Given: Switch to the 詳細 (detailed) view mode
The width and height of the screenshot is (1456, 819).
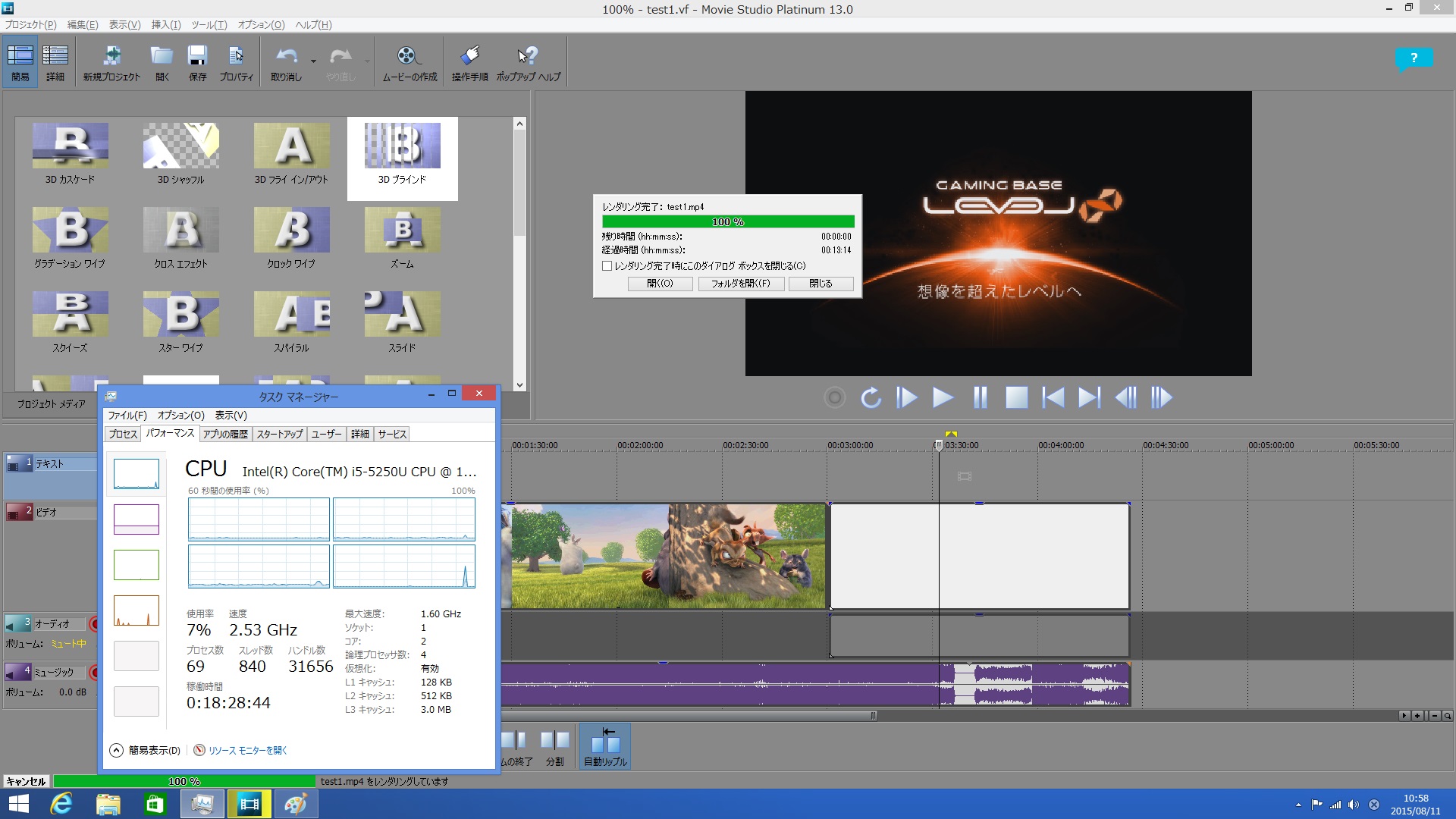Looking at the screenshot, I should coord(55,62).
